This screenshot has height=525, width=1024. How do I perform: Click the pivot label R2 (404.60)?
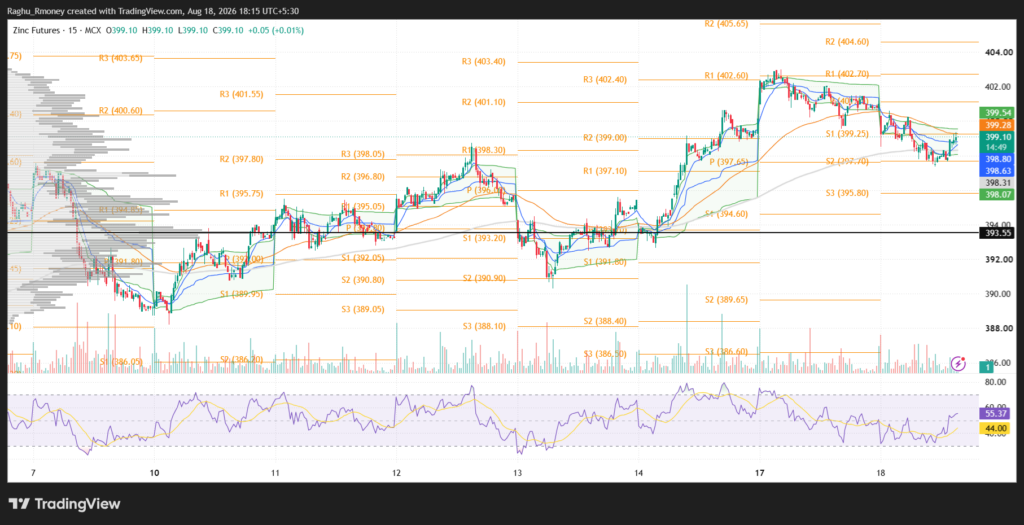tap(847, 42)
